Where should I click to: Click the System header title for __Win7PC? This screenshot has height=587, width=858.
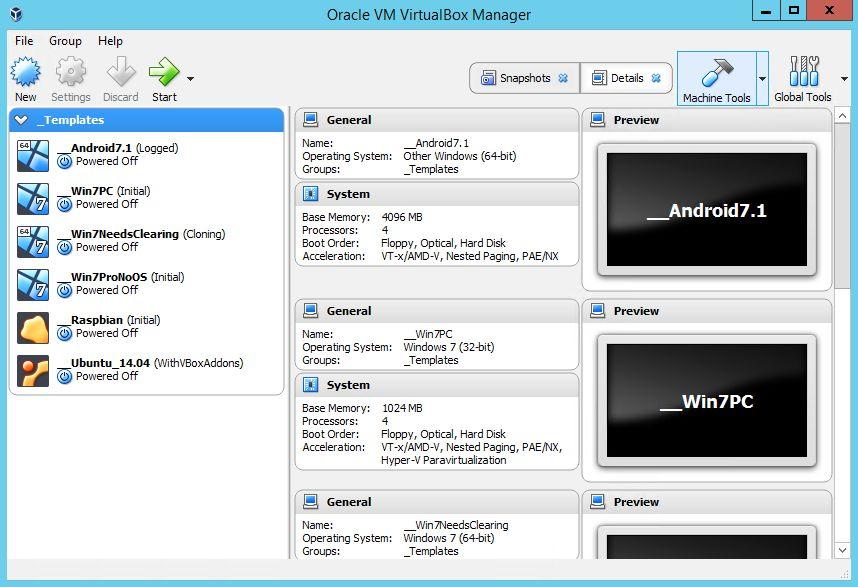coord(348,385)
